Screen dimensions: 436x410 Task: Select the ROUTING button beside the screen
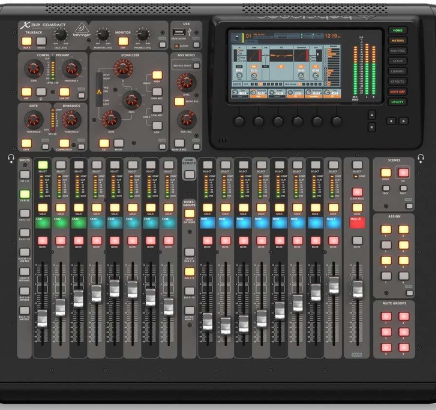(x=397, y=51)
